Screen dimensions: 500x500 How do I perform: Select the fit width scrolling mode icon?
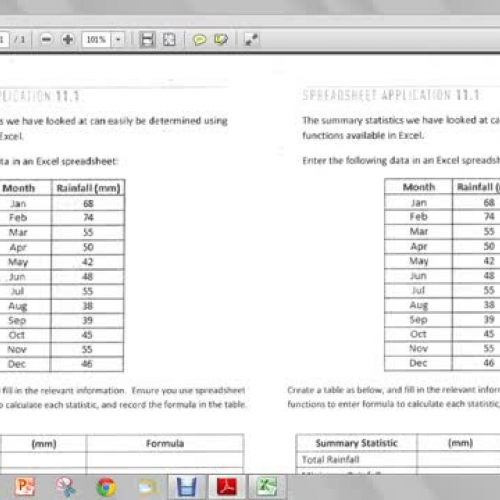(x=147, y=40)
